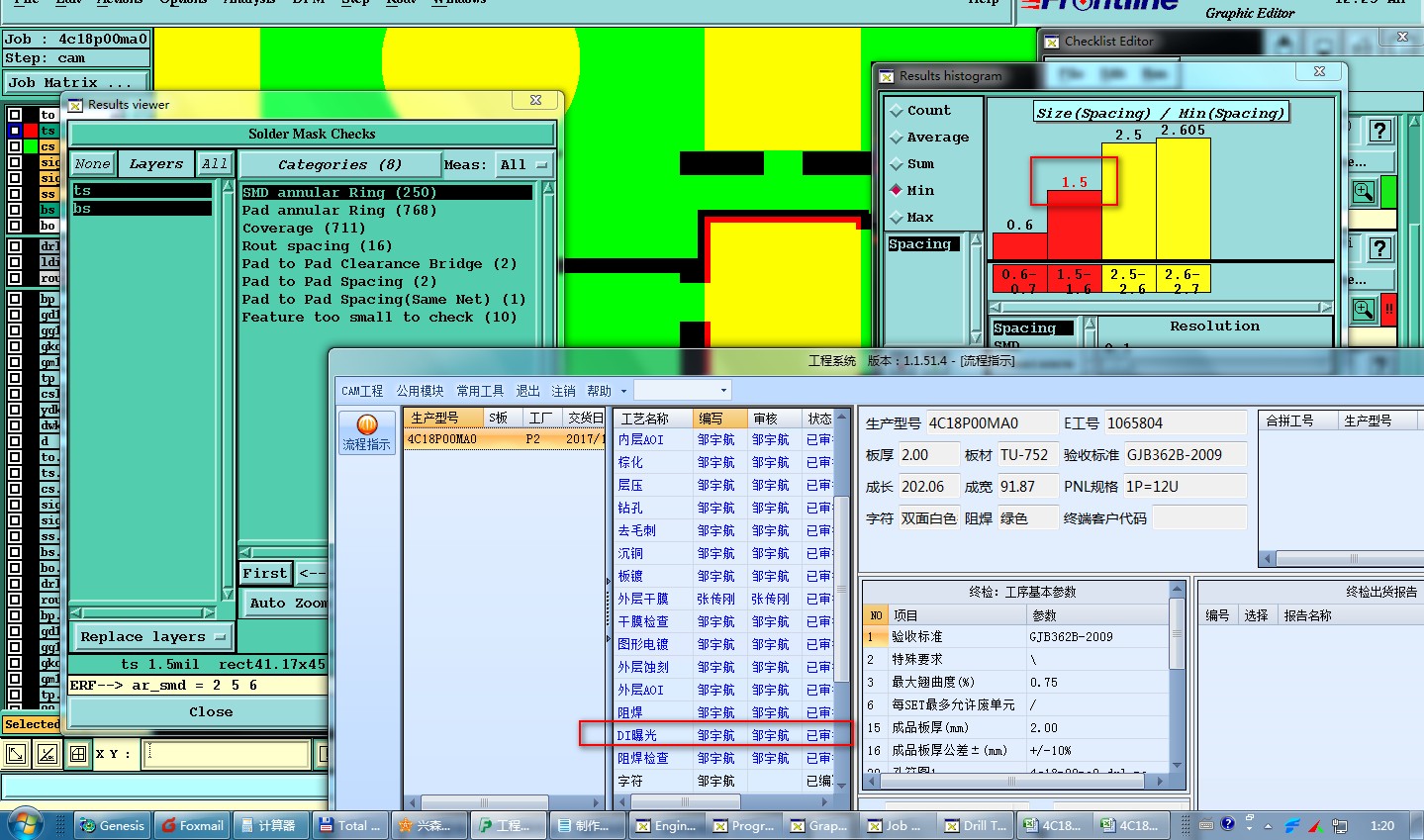
Task: Click the X Y coordinate input field
Action: coord(227,754)
